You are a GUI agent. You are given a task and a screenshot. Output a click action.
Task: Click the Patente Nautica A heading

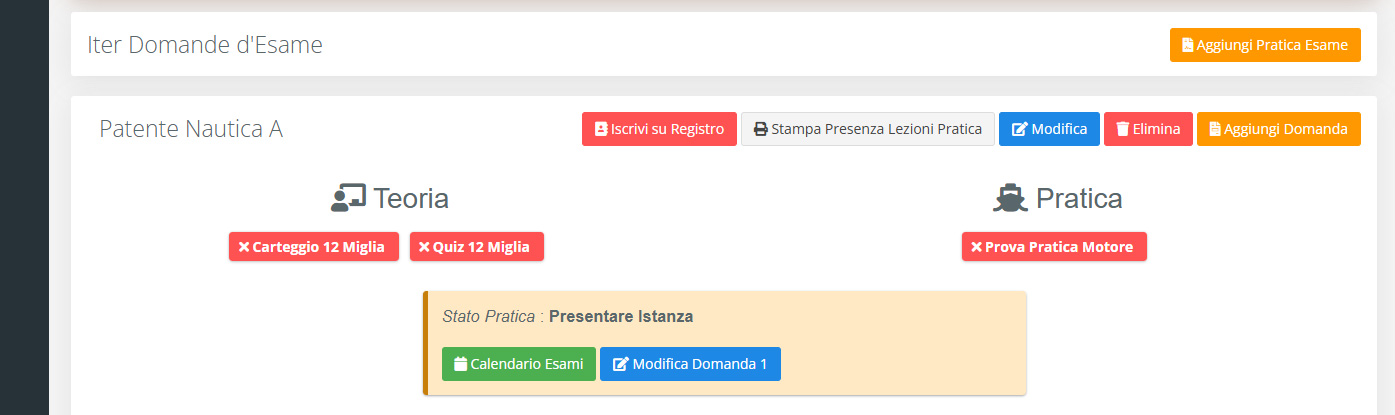tap(191, 129)
